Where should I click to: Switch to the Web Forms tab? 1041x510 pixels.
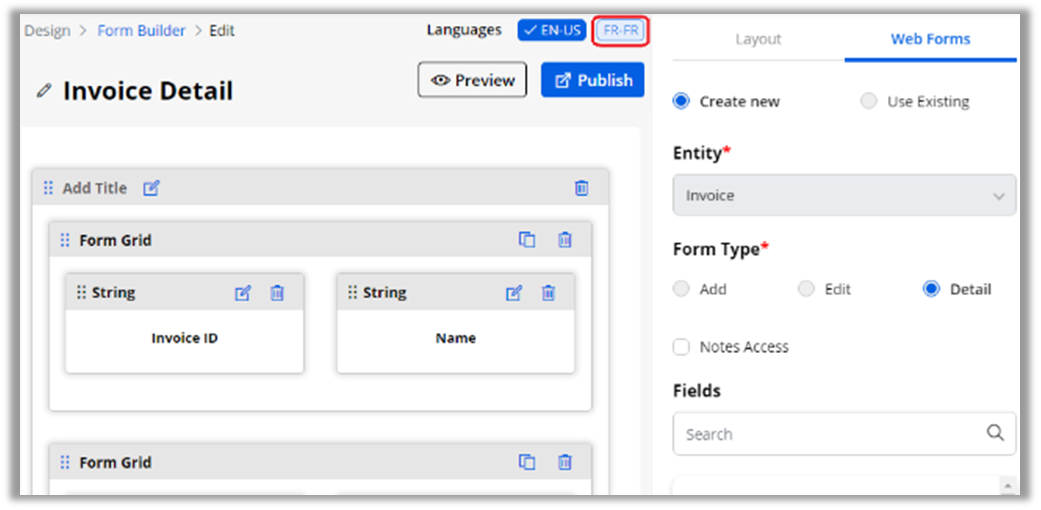coord(930,39)
